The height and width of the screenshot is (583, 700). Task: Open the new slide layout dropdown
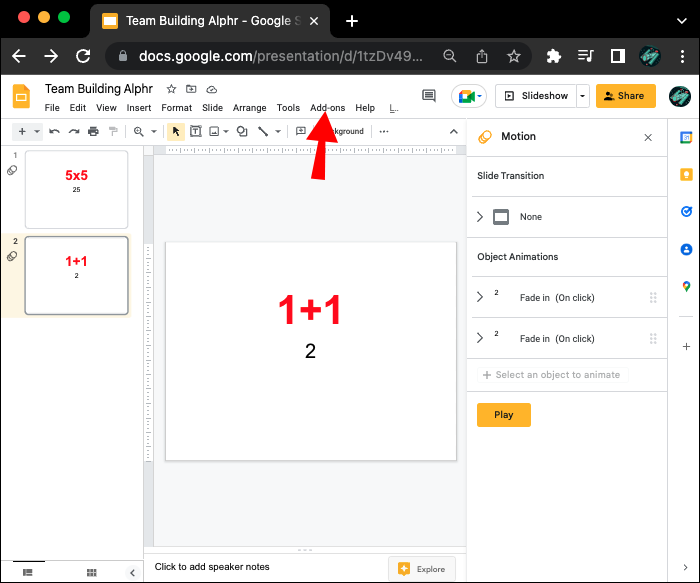37,131
